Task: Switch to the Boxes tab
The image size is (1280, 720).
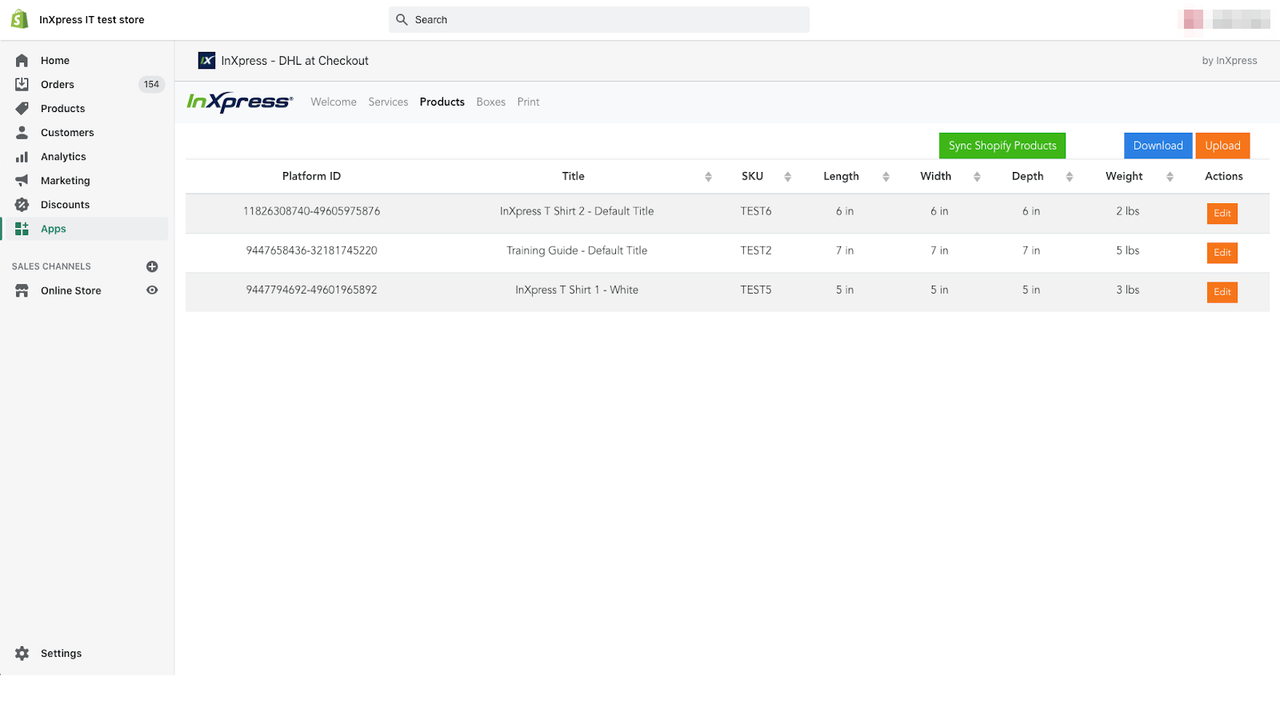Action: tap(490, 101)
